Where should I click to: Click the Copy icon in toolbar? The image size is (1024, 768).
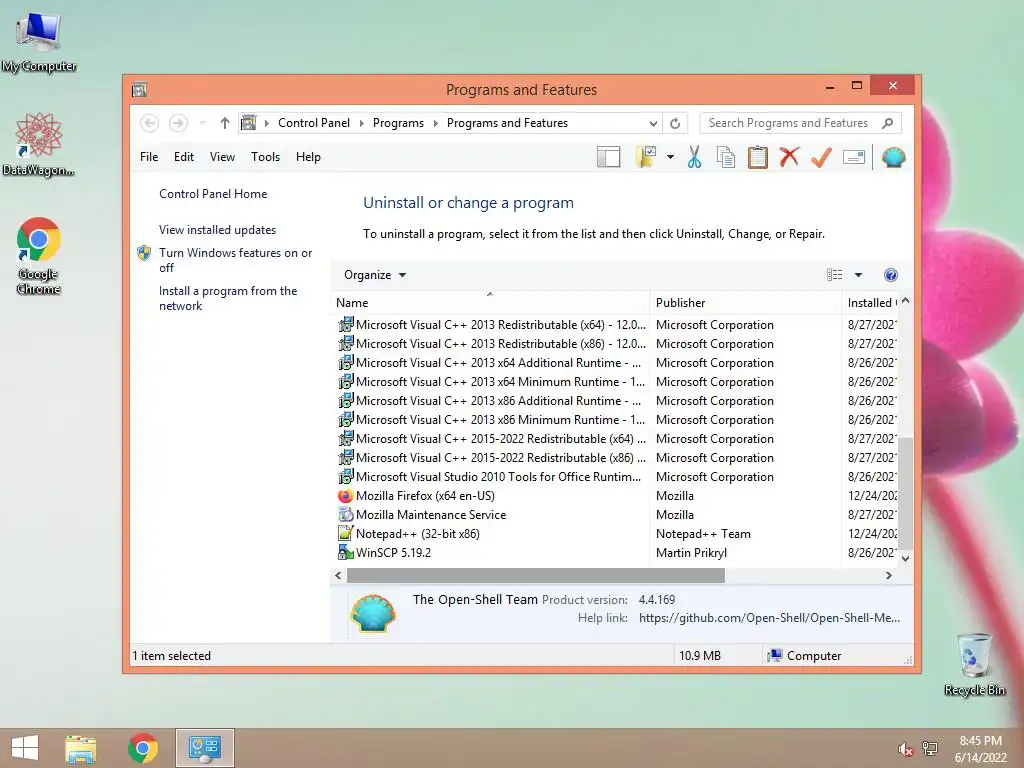click(726, 157)
